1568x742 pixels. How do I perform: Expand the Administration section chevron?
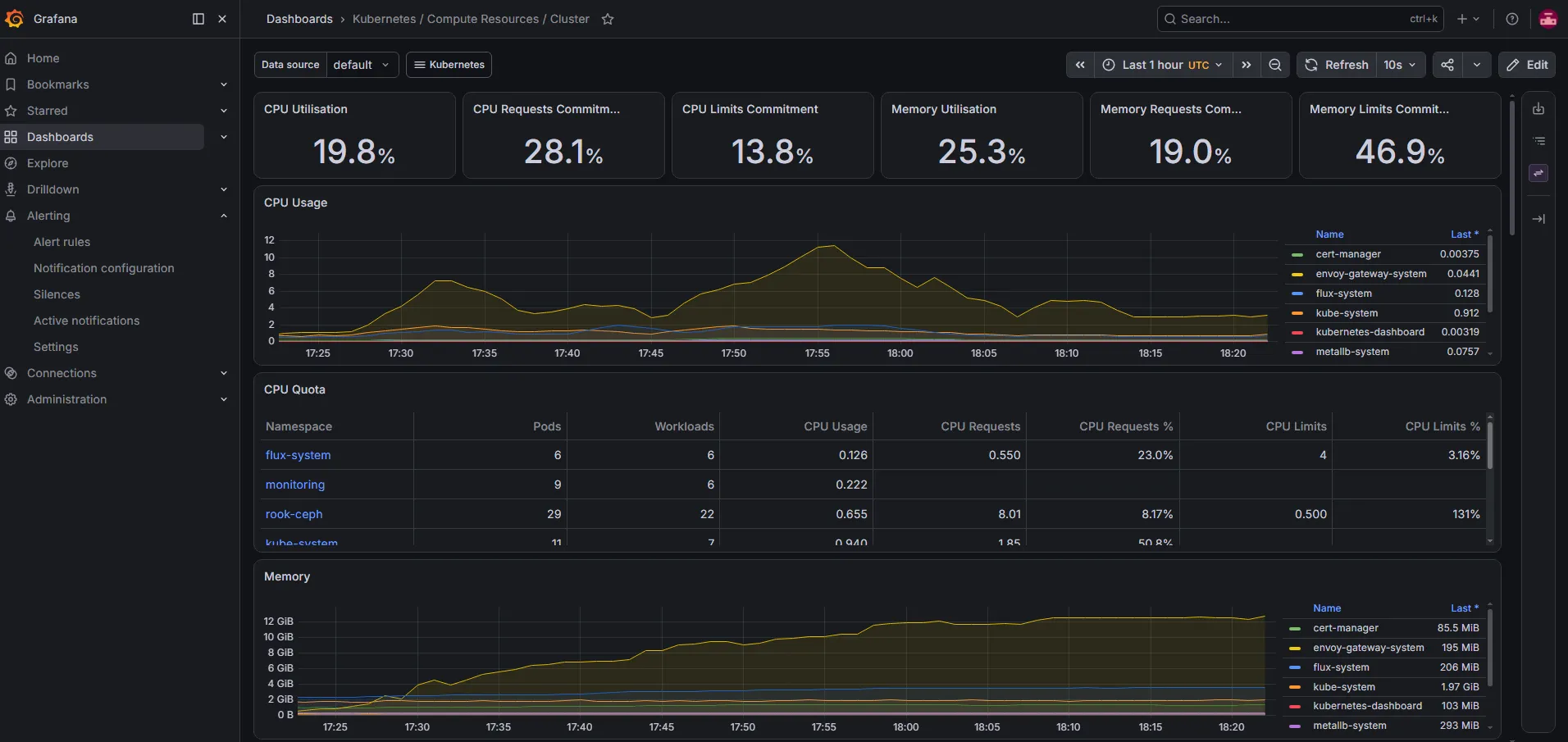[x=224, y=399]
